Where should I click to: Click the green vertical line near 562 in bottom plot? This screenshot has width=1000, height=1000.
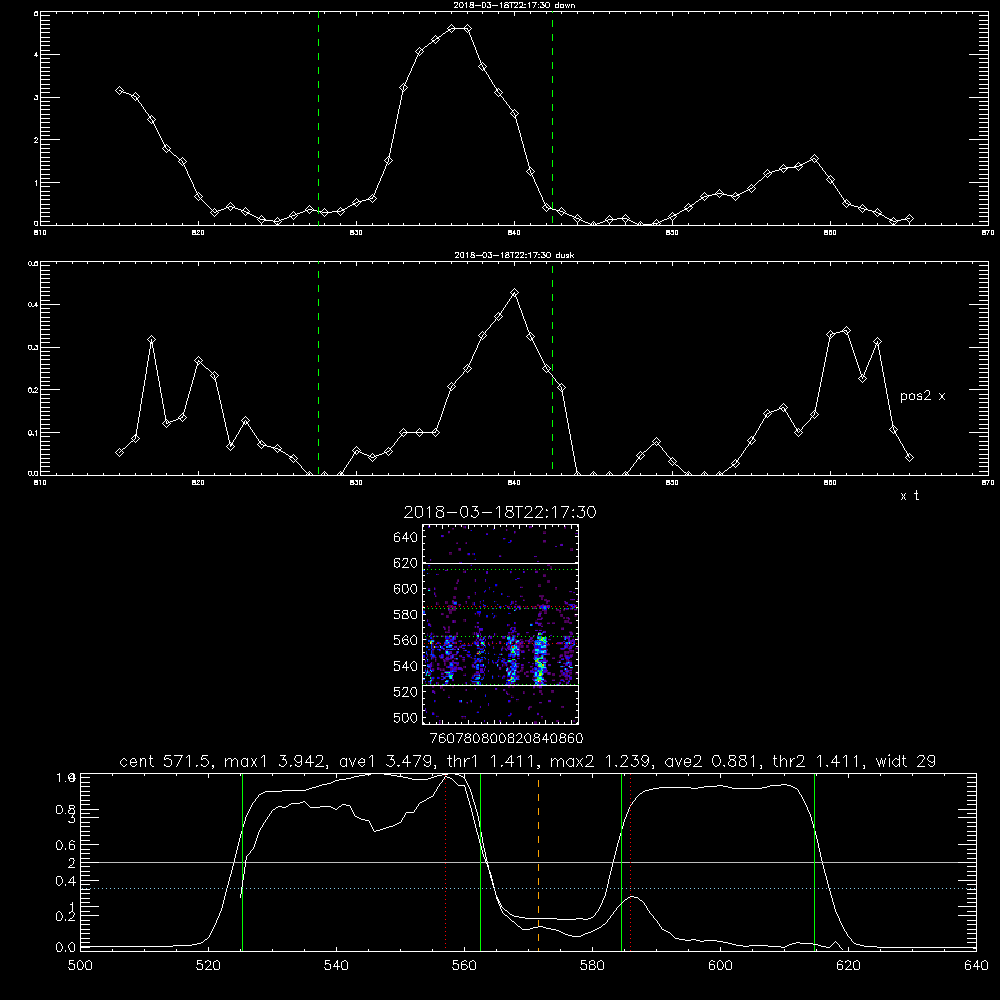point(480,861)
